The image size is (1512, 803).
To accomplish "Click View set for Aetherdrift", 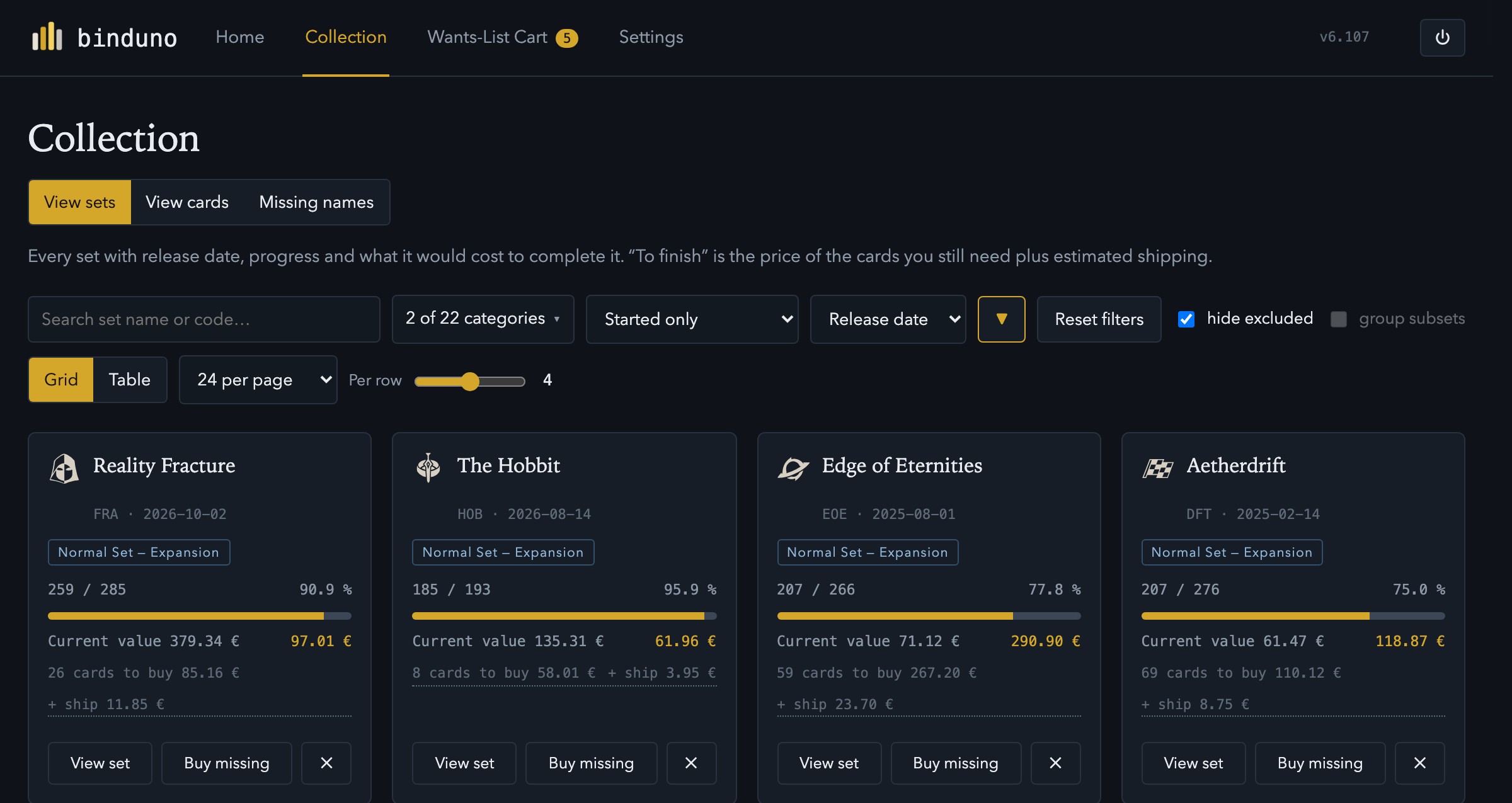I will (1193, 763).
